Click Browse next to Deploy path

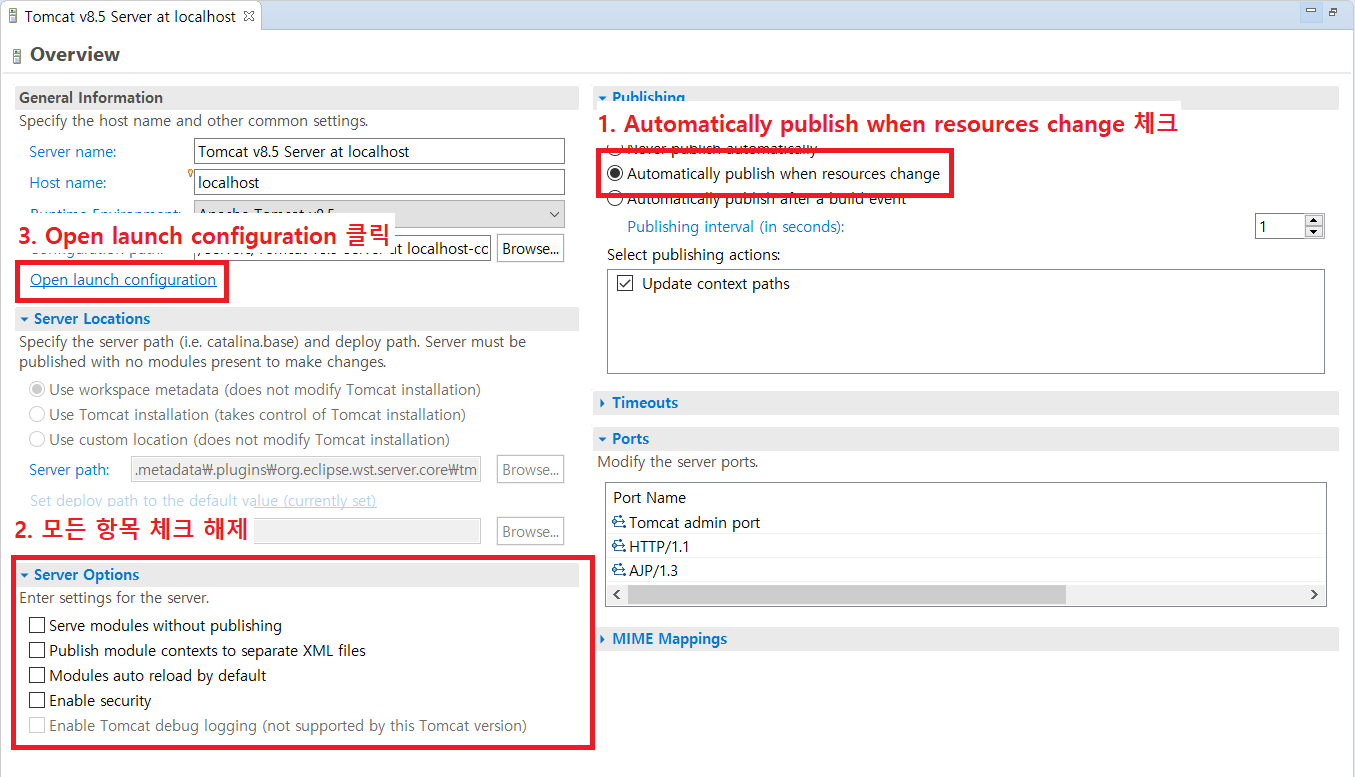tap(530, 531)
